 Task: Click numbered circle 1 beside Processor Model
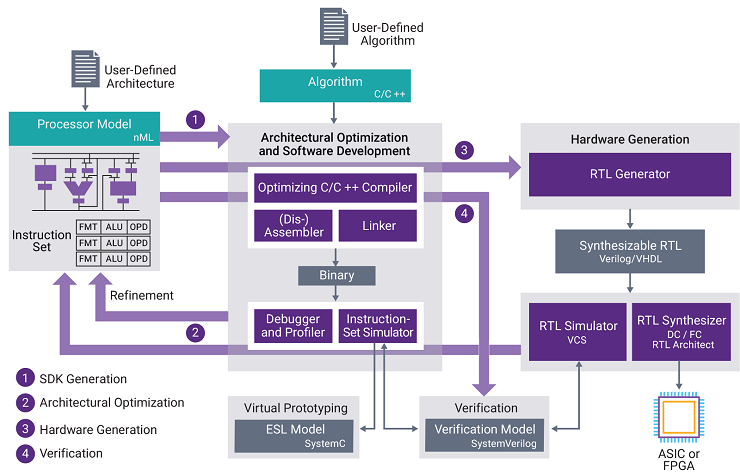click(197, 120)
